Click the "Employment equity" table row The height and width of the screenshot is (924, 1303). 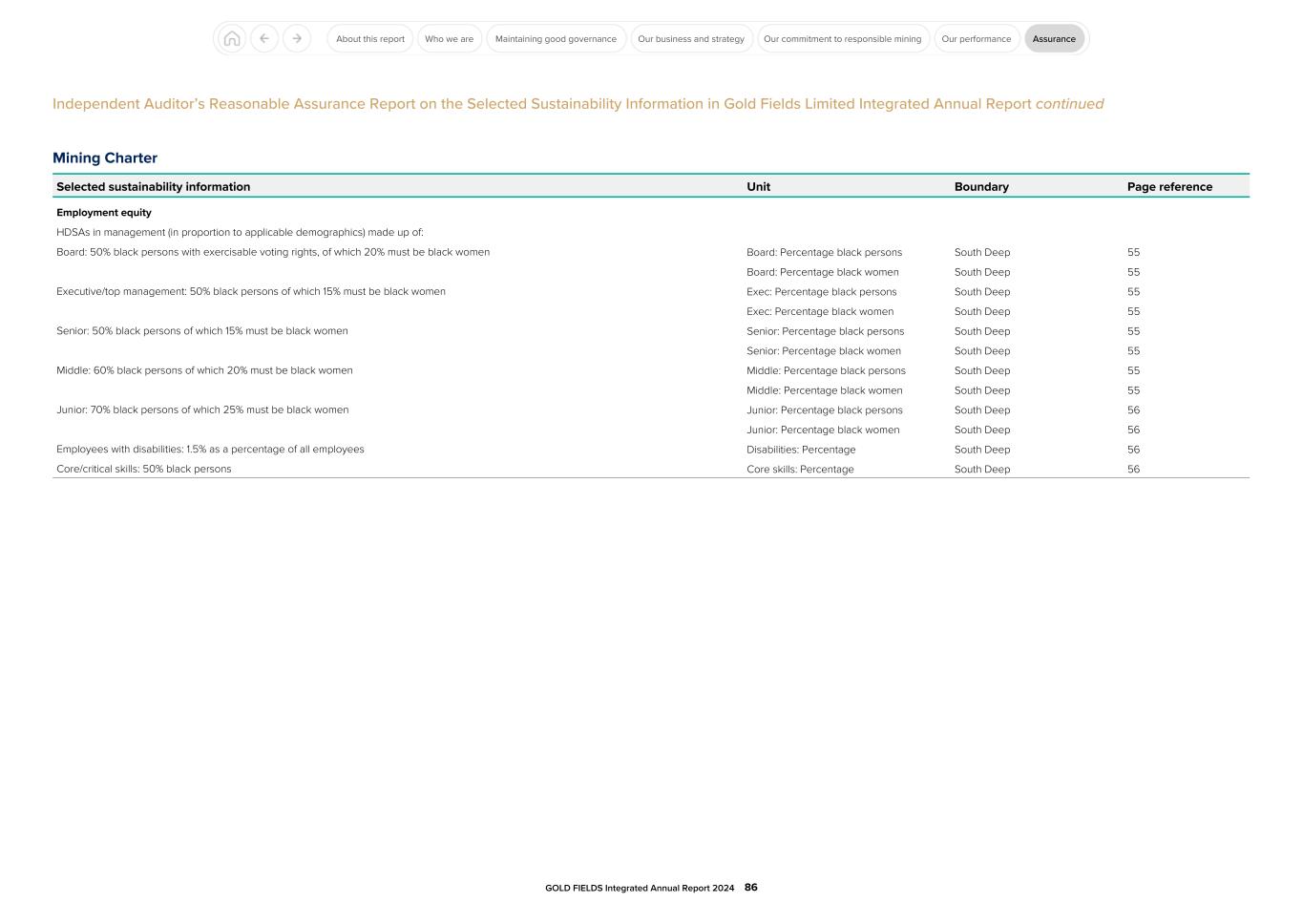tap(104, 212)
